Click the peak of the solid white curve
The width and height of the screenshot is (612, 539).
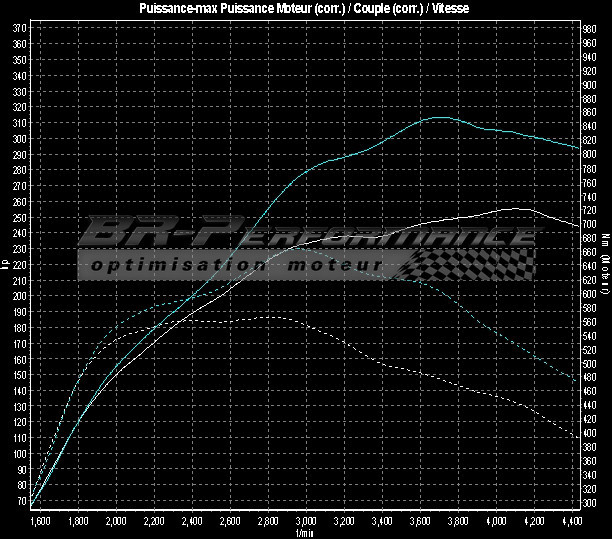coord(517,208)
